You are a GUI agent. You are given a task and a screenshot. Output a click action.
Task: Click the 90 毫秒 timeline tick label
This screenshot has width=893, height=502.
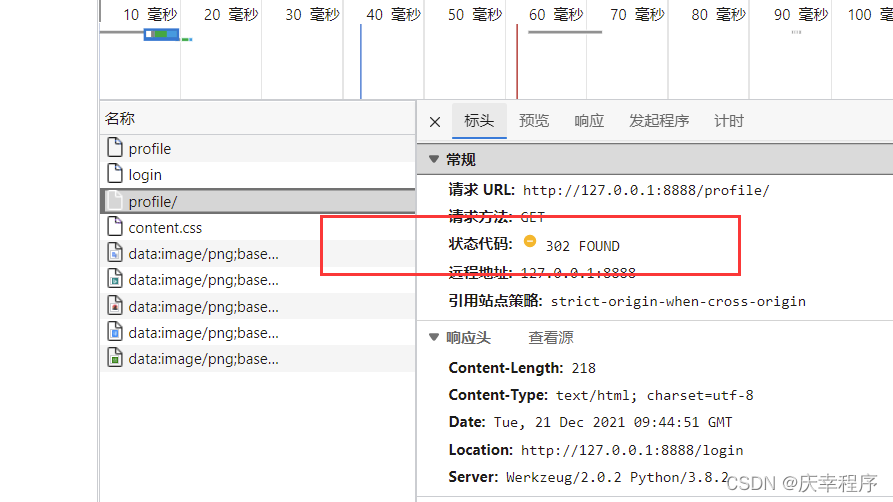pyautogui.click(x=801, y=15)
